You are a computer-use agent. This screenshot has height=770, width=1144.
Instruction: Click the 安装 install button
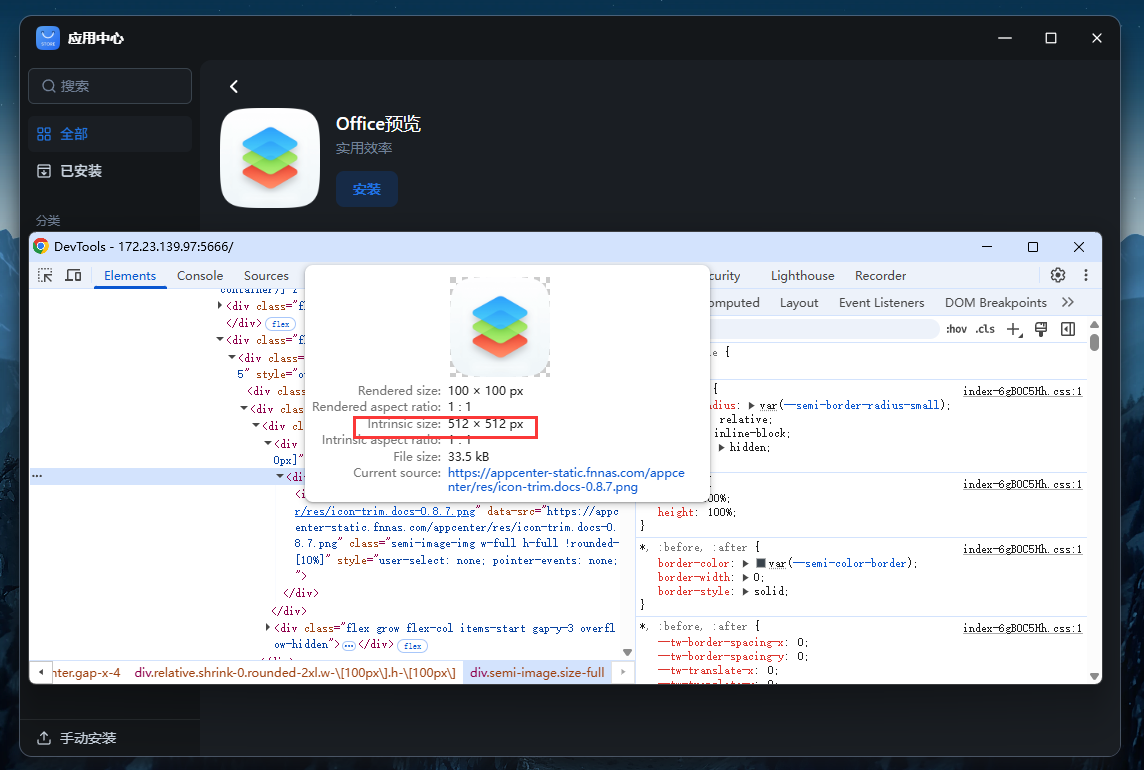[x=366, y=189]
